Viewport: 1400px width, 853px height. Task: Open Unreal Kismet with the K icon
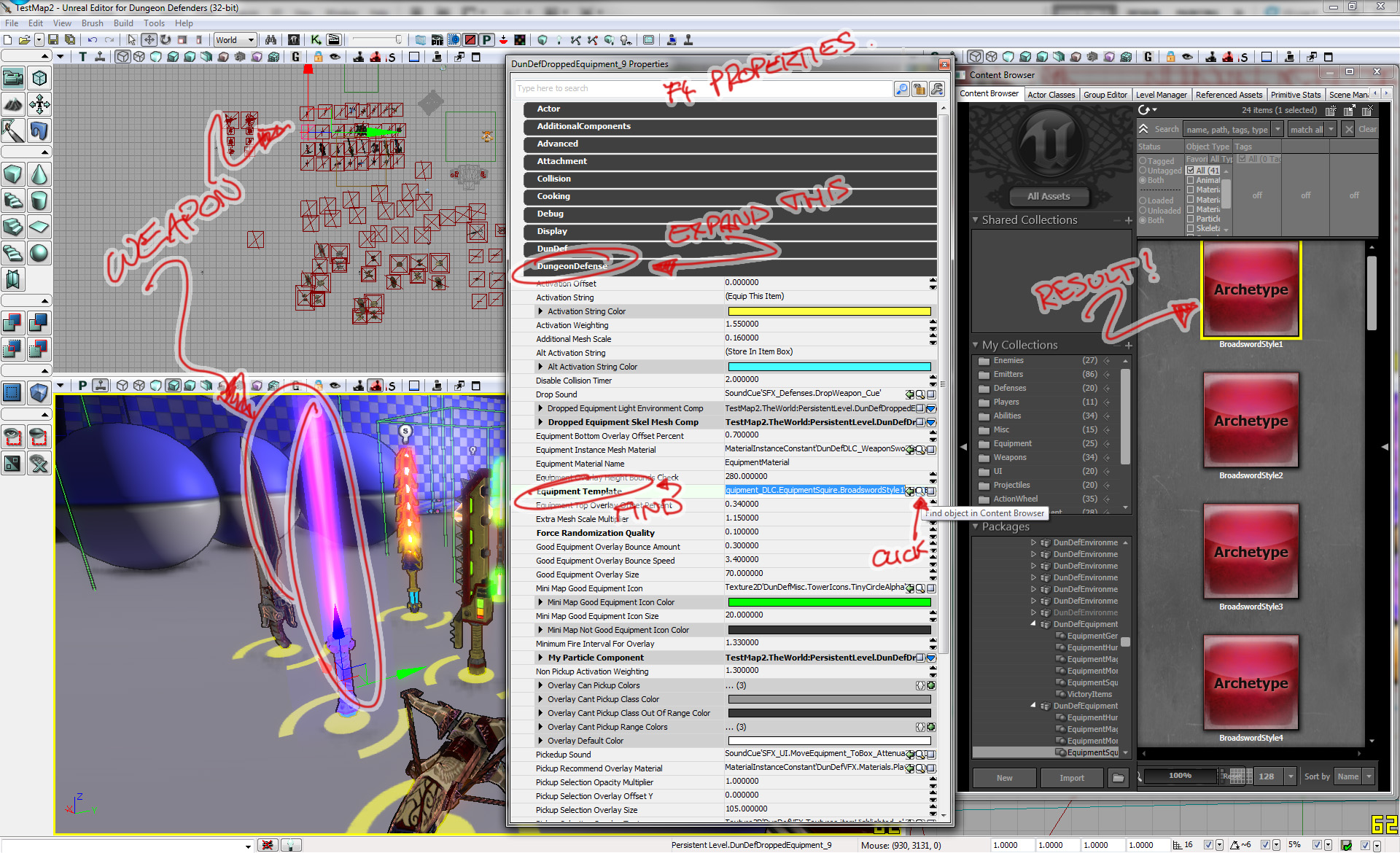(316, 40)
